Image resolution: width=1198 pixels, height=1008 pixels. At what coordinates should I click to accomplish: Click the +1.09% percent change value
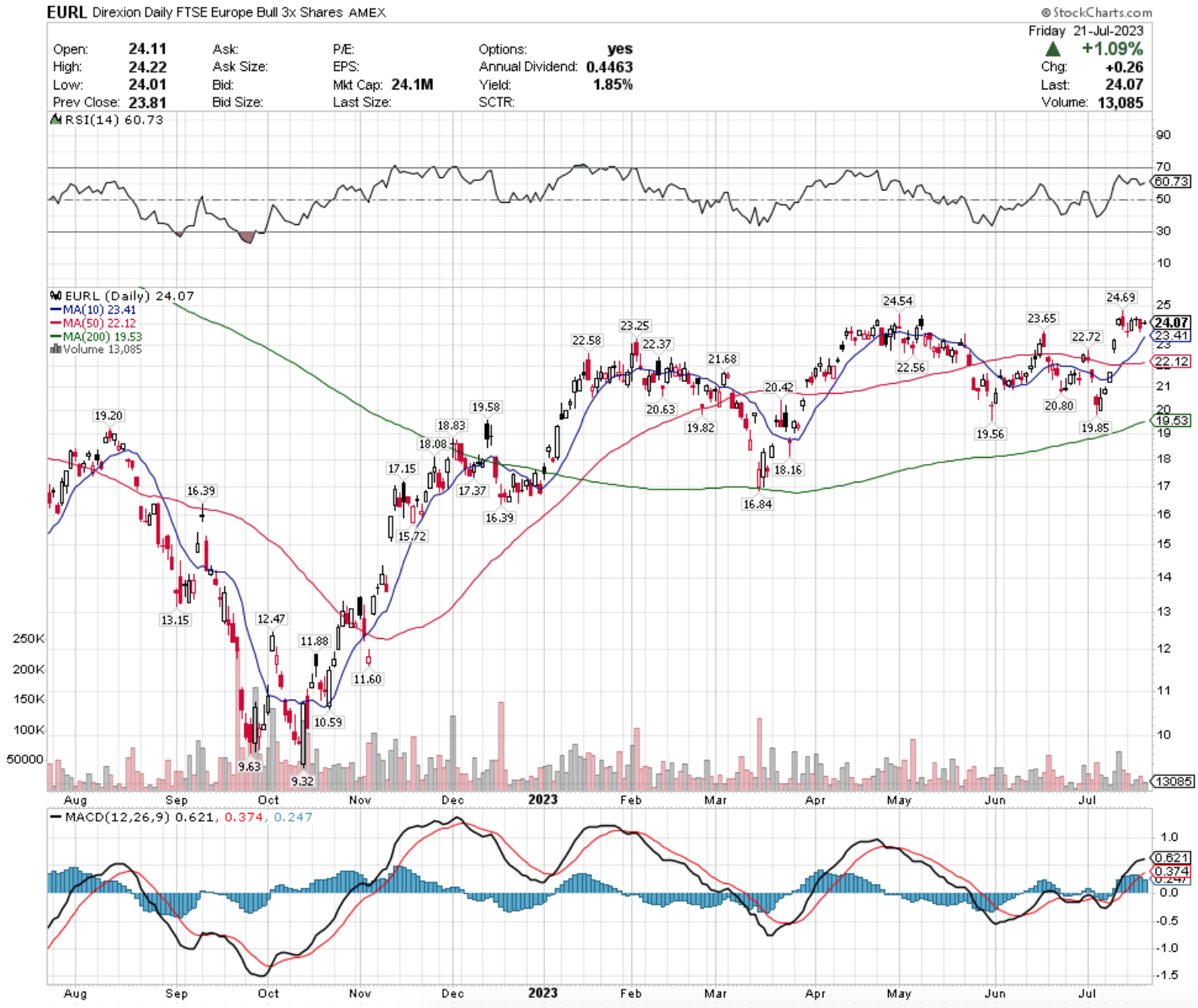tap(1112, 49)
